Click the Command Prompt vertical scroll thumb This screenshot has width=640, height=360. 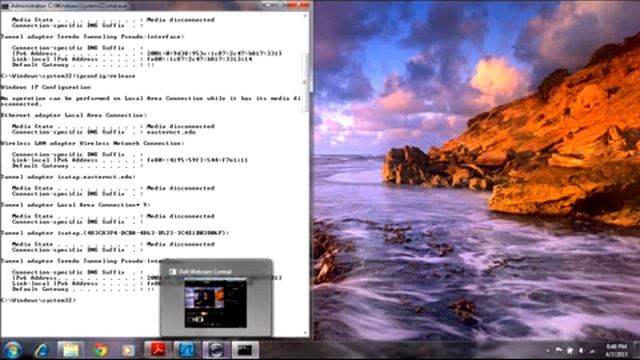click(x=305, y=82)
